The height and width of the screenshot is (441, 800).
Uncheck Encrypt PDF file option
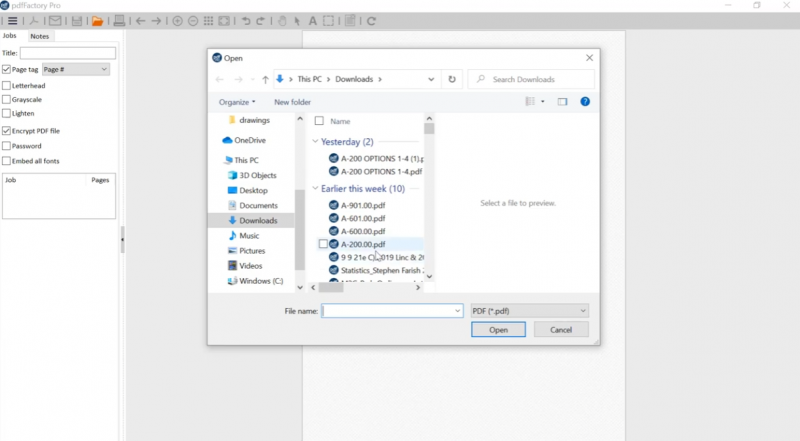point(7,131)
